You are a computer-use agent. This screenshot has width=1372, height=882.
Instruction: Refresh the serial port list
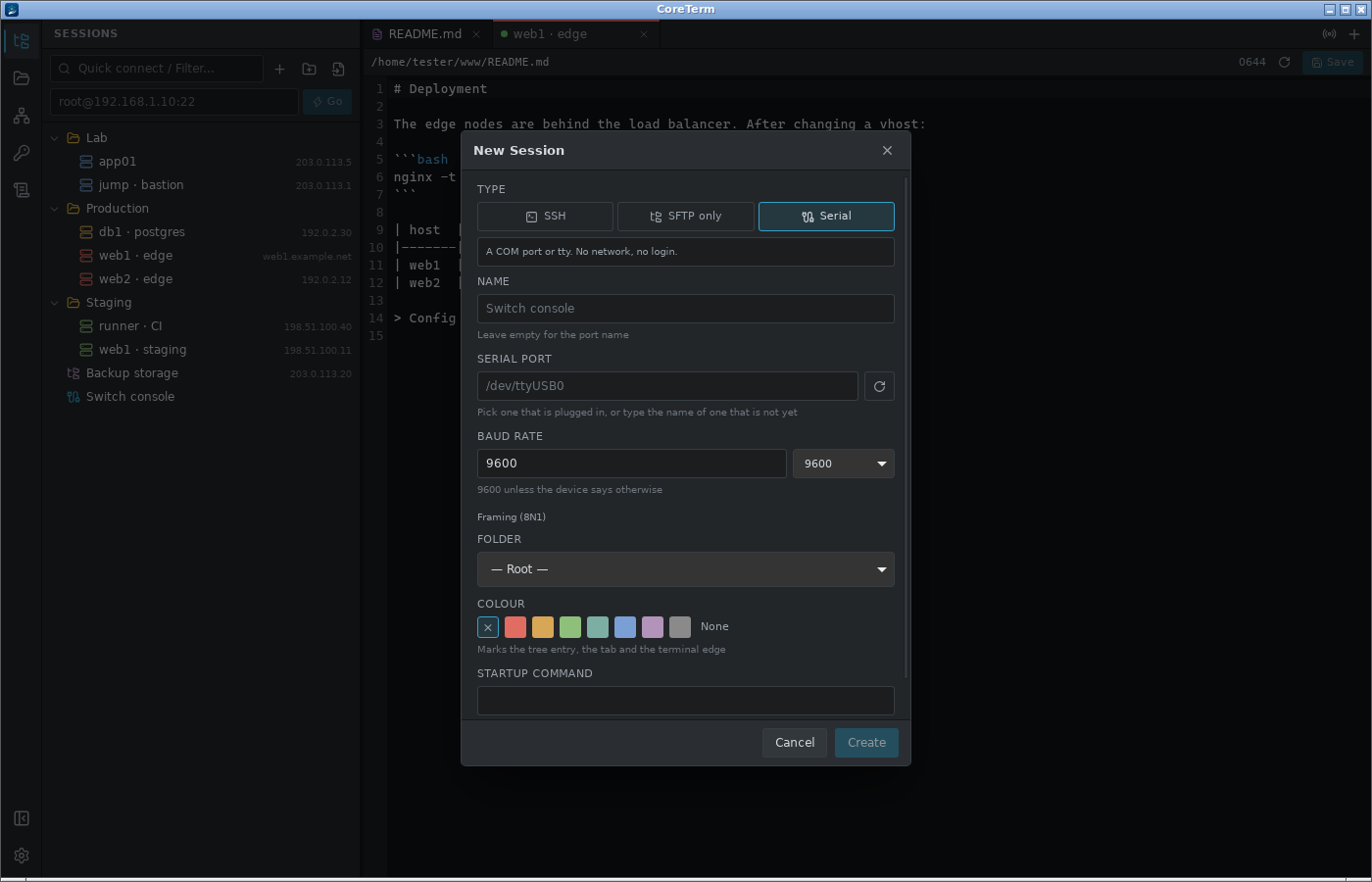pyautogui.click(x=879, y=386)
